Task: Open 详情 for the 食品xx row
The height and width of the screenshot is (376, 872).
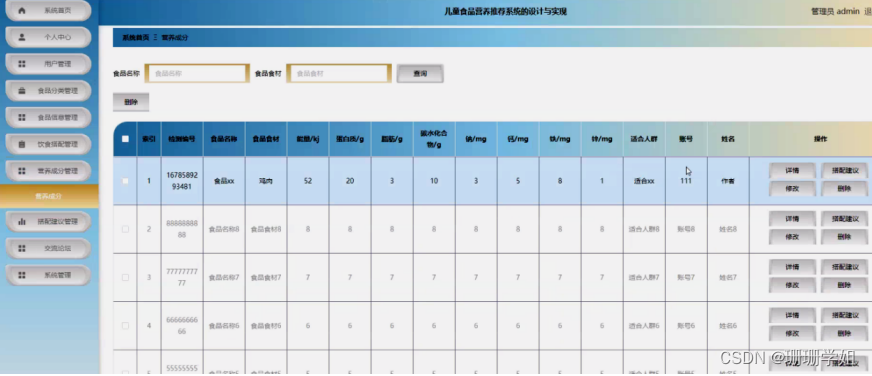Action: pyautogui.click(x=792, y=171)
